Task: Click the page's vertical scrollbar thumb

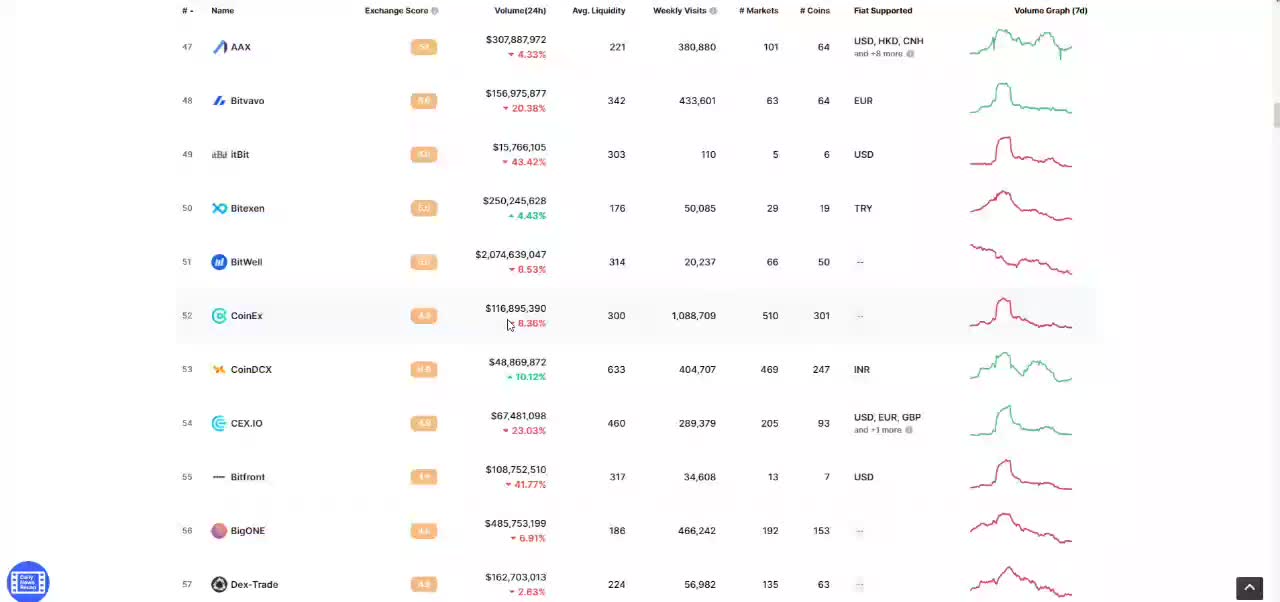Action: coord(1276,115)
